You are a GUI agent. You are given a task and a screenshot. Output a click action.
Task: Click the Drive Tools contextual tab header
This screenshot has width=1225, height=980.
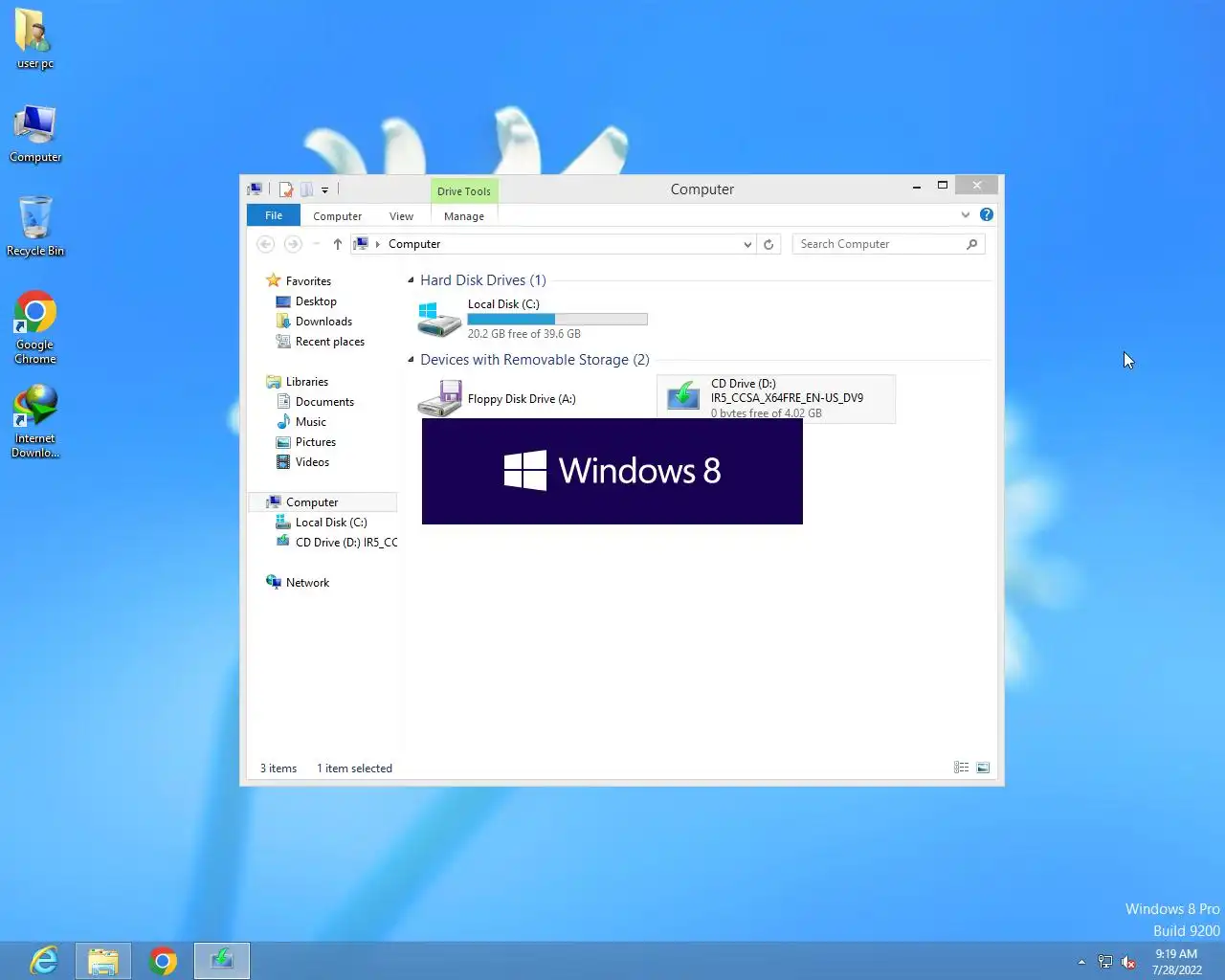pos(464,191)
